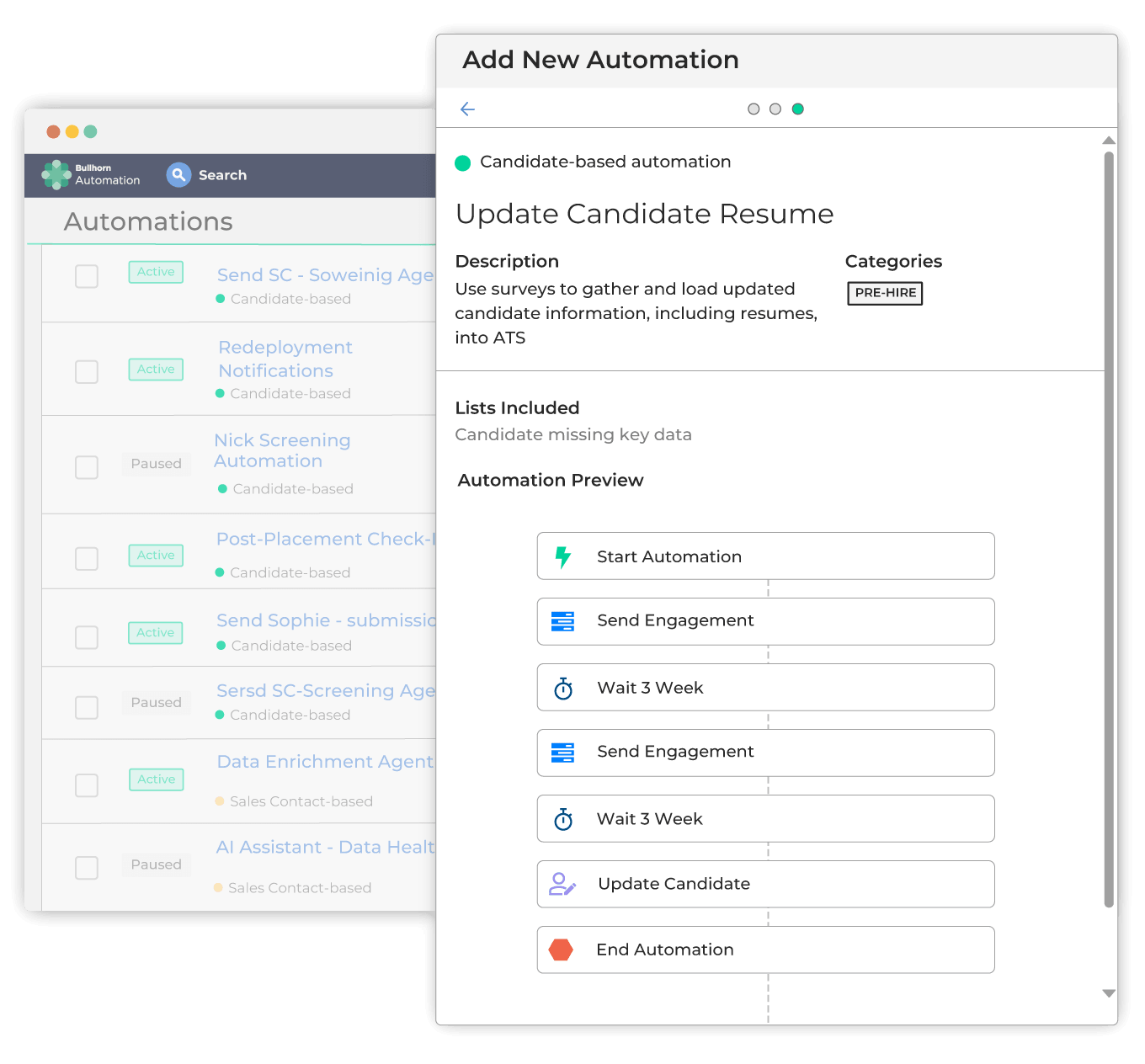Click the back arrow in Add New Automation
Screen dimensions: 1145x1064
click(468, 109)
